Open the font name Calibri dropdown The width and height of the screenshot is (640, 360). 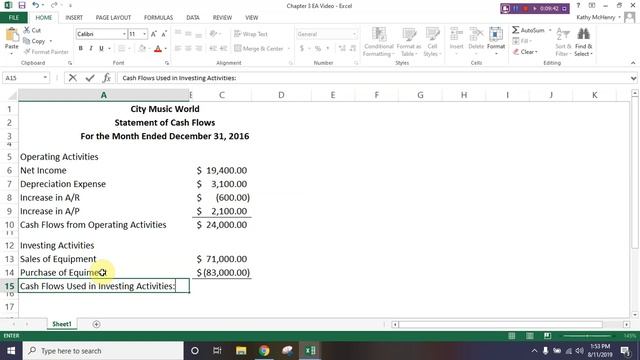tap(124, 34)
